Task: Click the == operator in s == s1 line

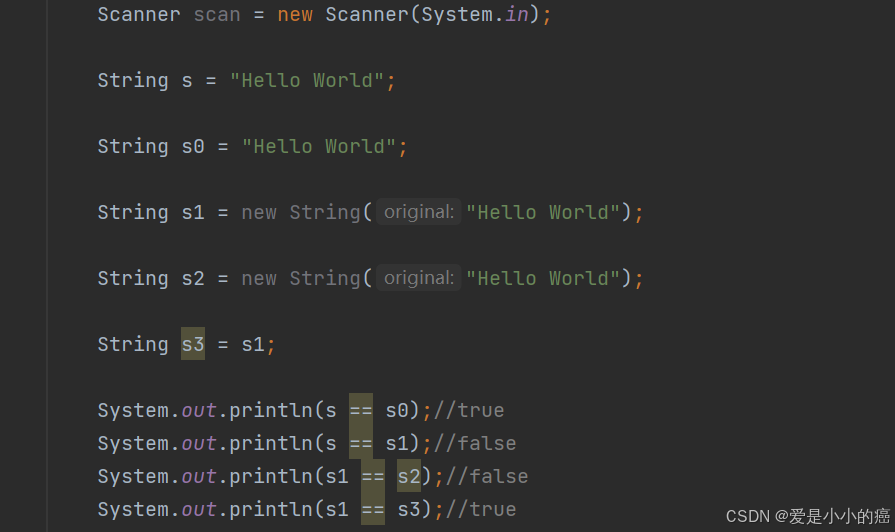Action: click(x=361, y=444)
